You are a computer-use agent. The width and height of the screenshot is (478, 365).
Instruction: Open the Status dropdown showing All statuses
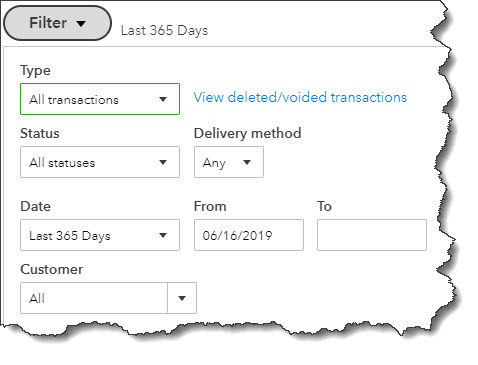point(100,162)
